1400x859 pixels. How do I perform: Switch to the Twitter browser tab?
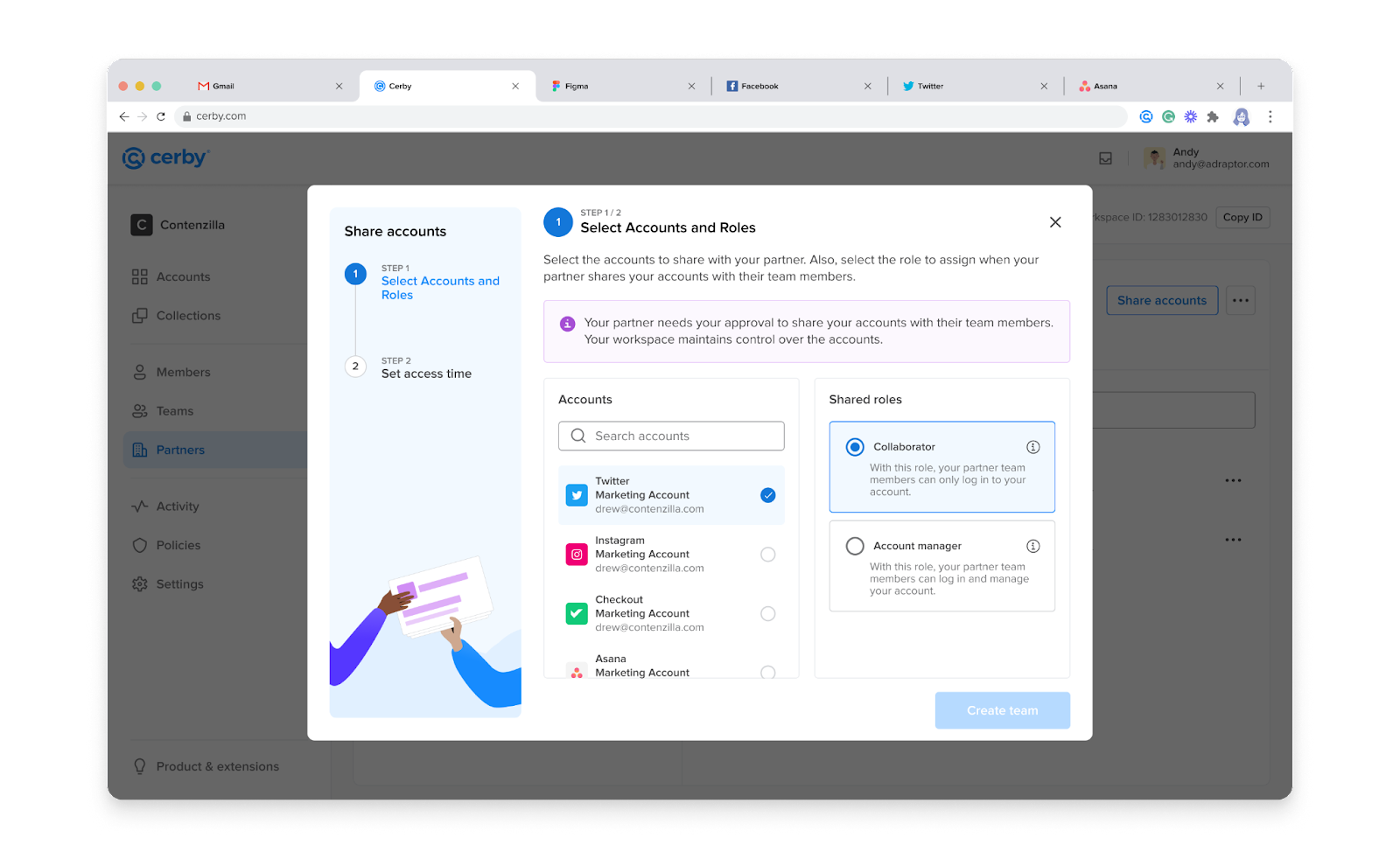coord(976,86)
